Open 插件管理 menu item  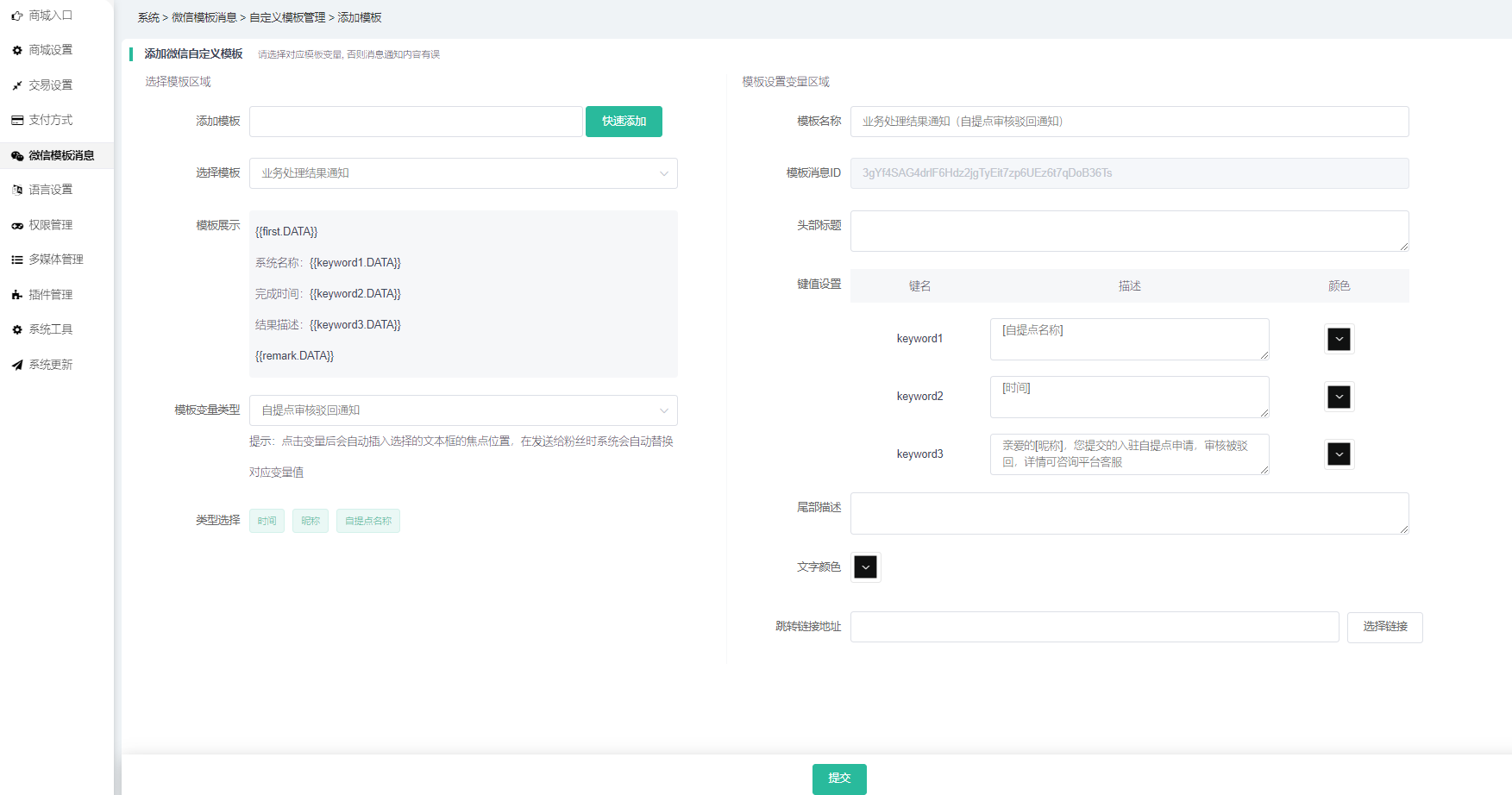(x=50, y=295)
